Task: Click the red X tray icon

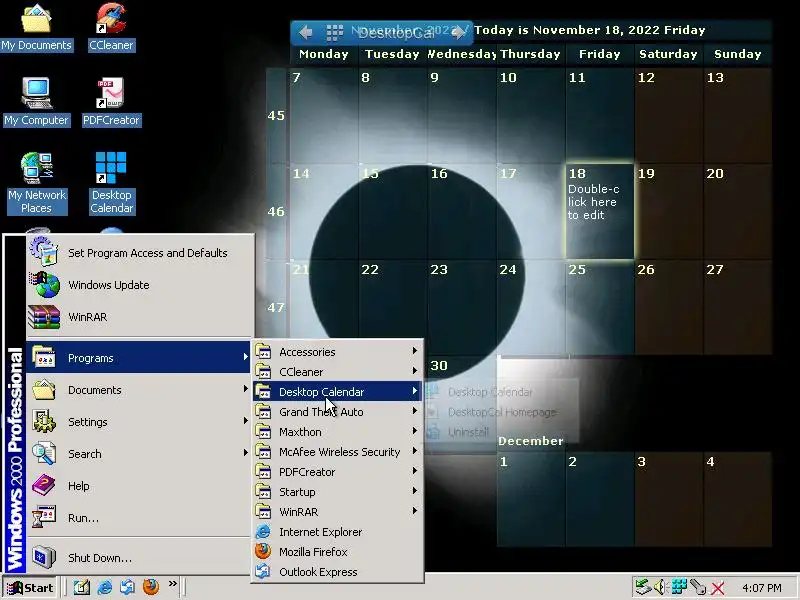Action: pos(718,588)
